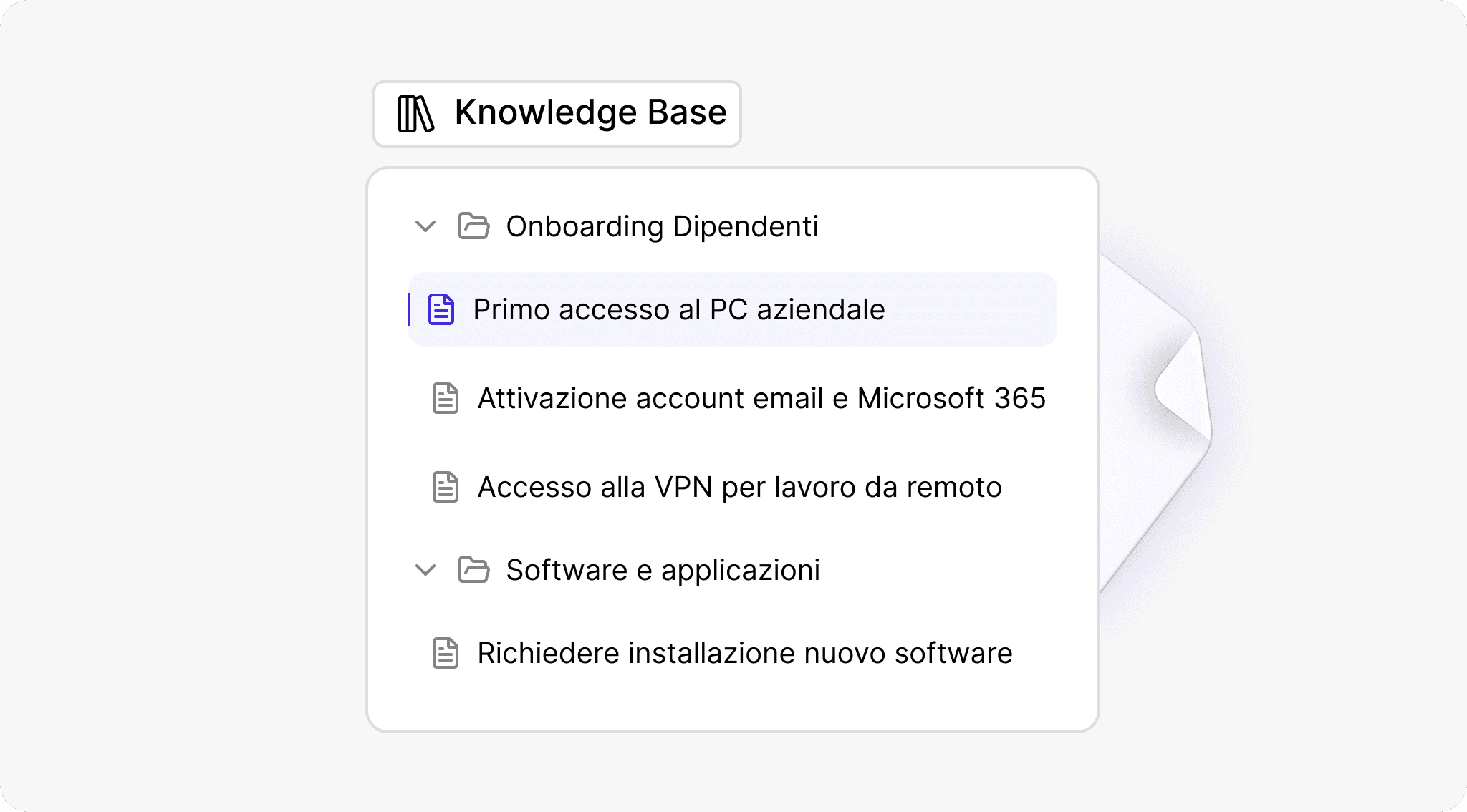Click the document icon next to Accesso alla VPN
This screenshot has width=1467, height=812.
pyautogui.click(x=445, y=488)
